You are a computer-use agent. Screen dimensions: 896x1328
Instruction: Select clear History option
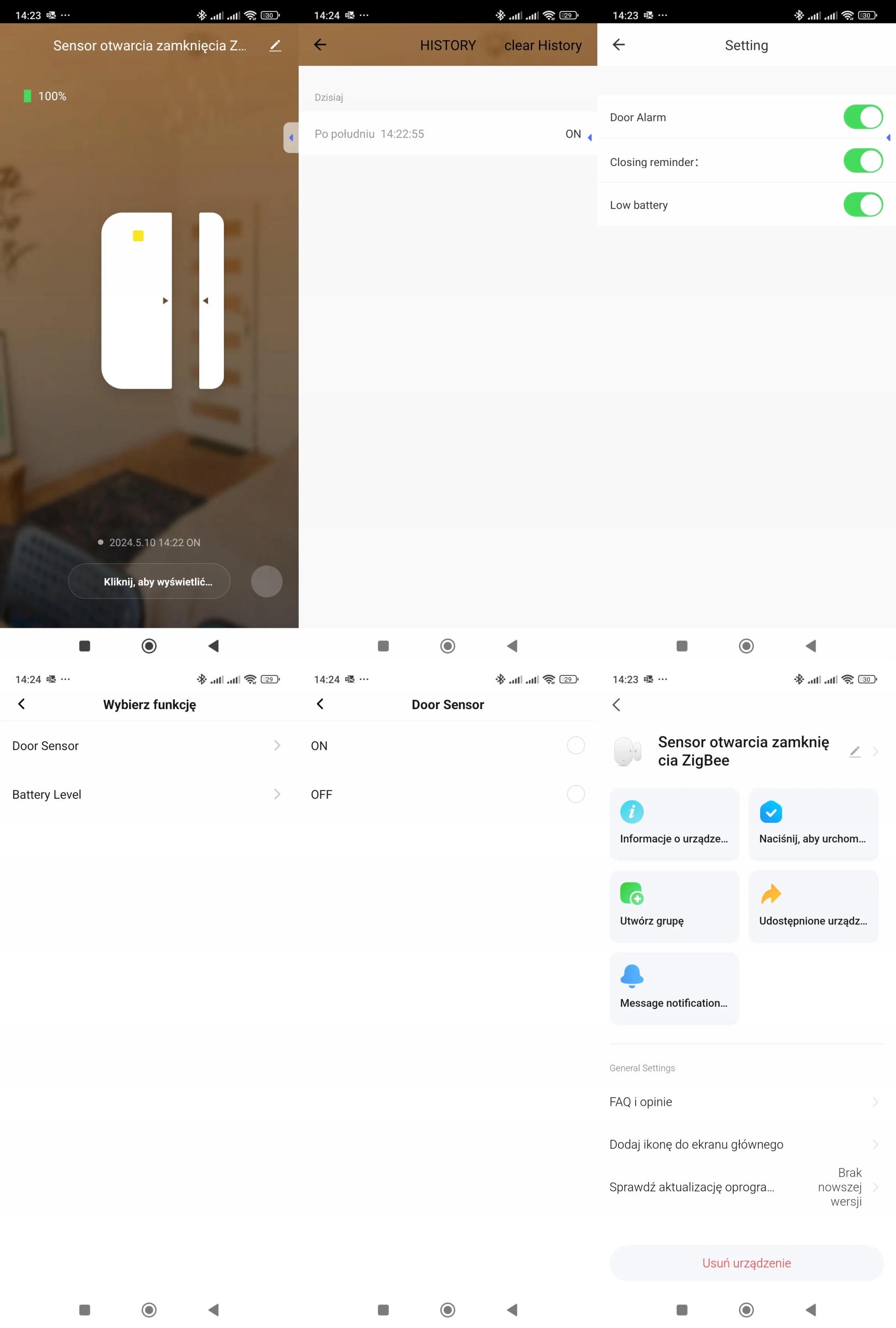[542, 45]
